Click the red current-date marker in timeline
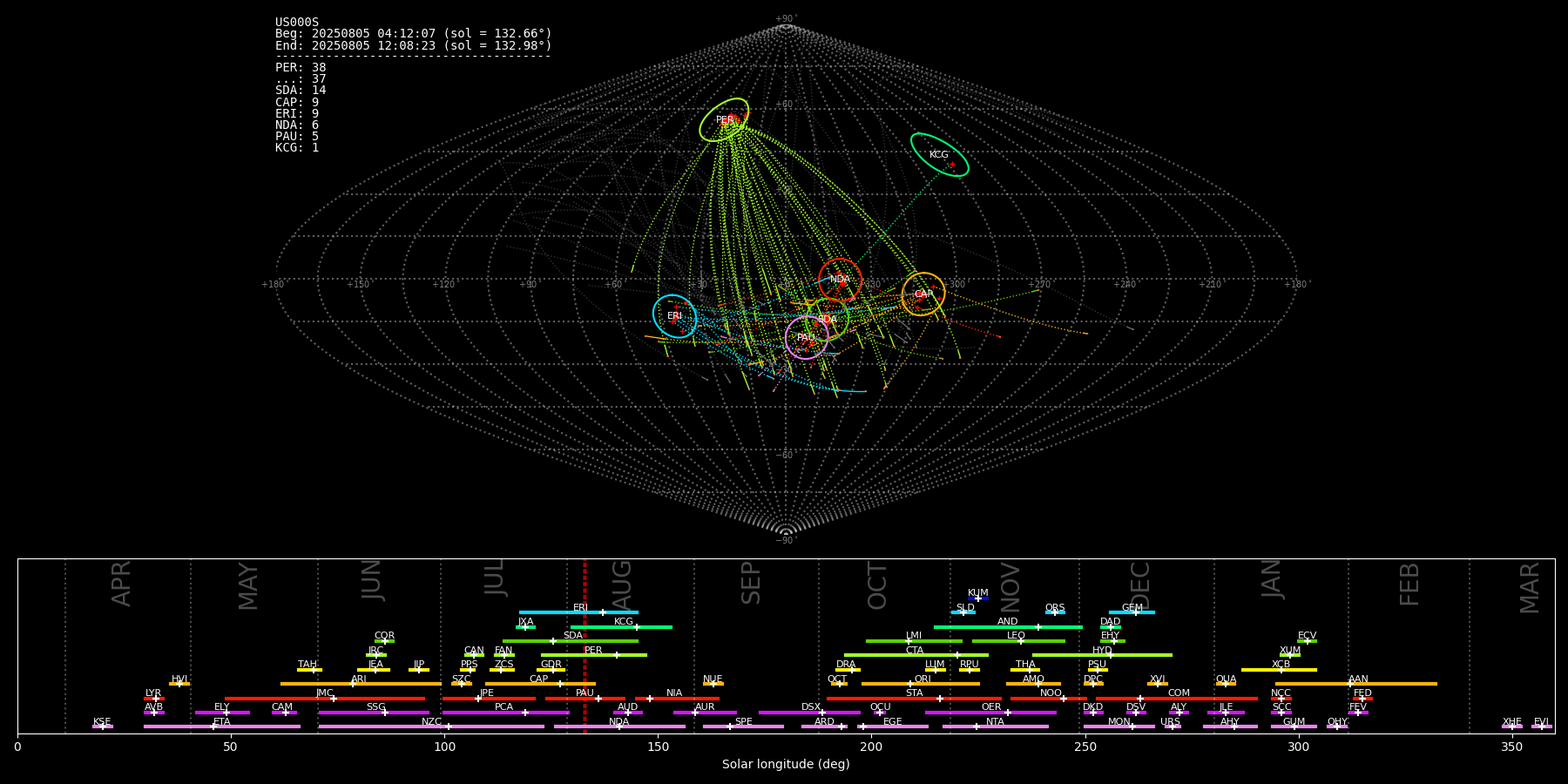Viewport: 1568px width, 784px height. point(585,645)
